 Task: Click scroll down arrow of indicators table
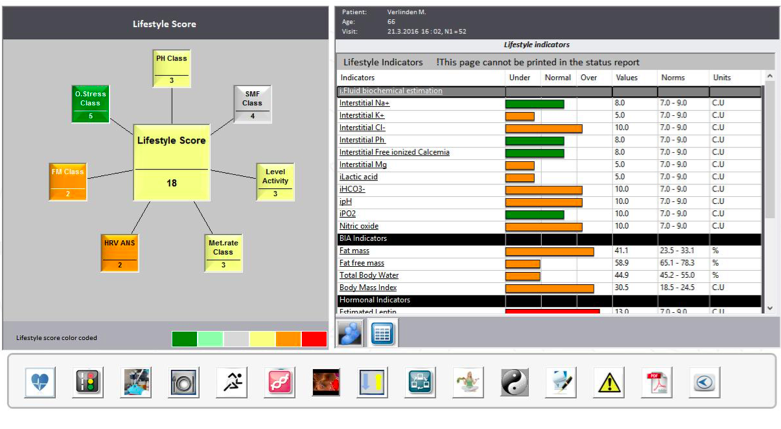pyautogui.click(x=770, y=308)
